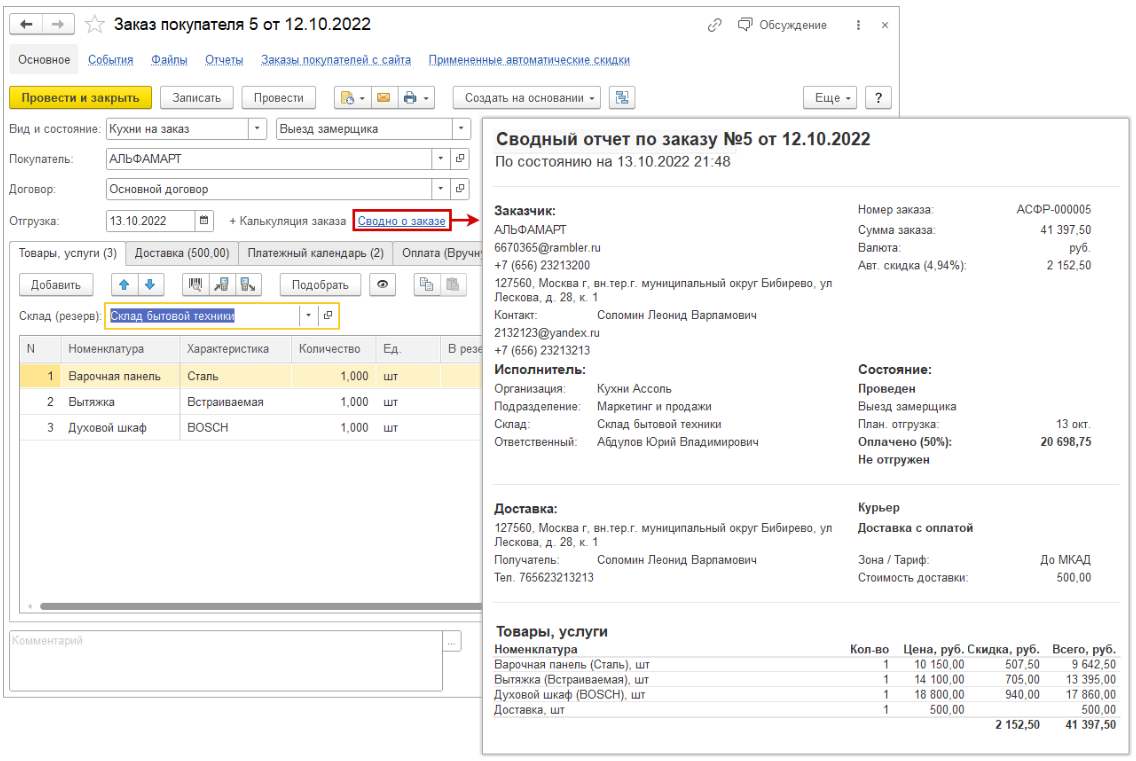Open the comment ellipsis button

[452, 641]
